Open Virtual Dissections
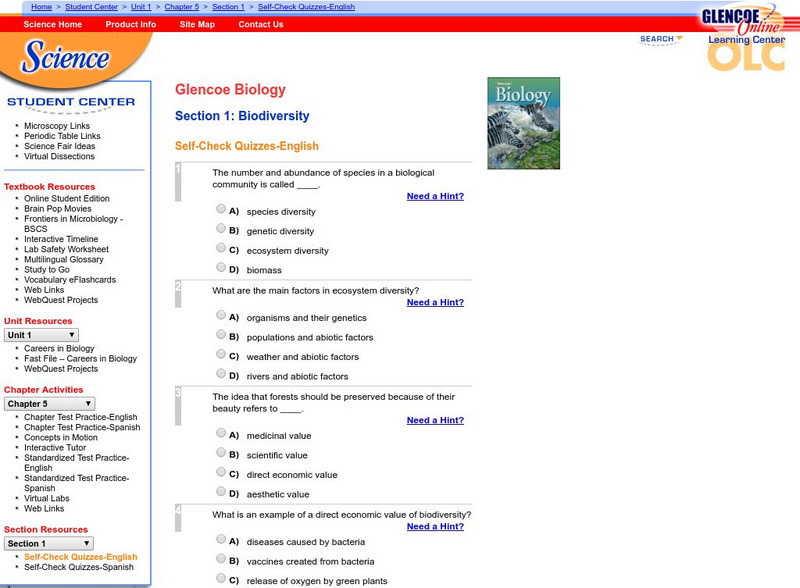800x588 pixels. coord(59,156)
